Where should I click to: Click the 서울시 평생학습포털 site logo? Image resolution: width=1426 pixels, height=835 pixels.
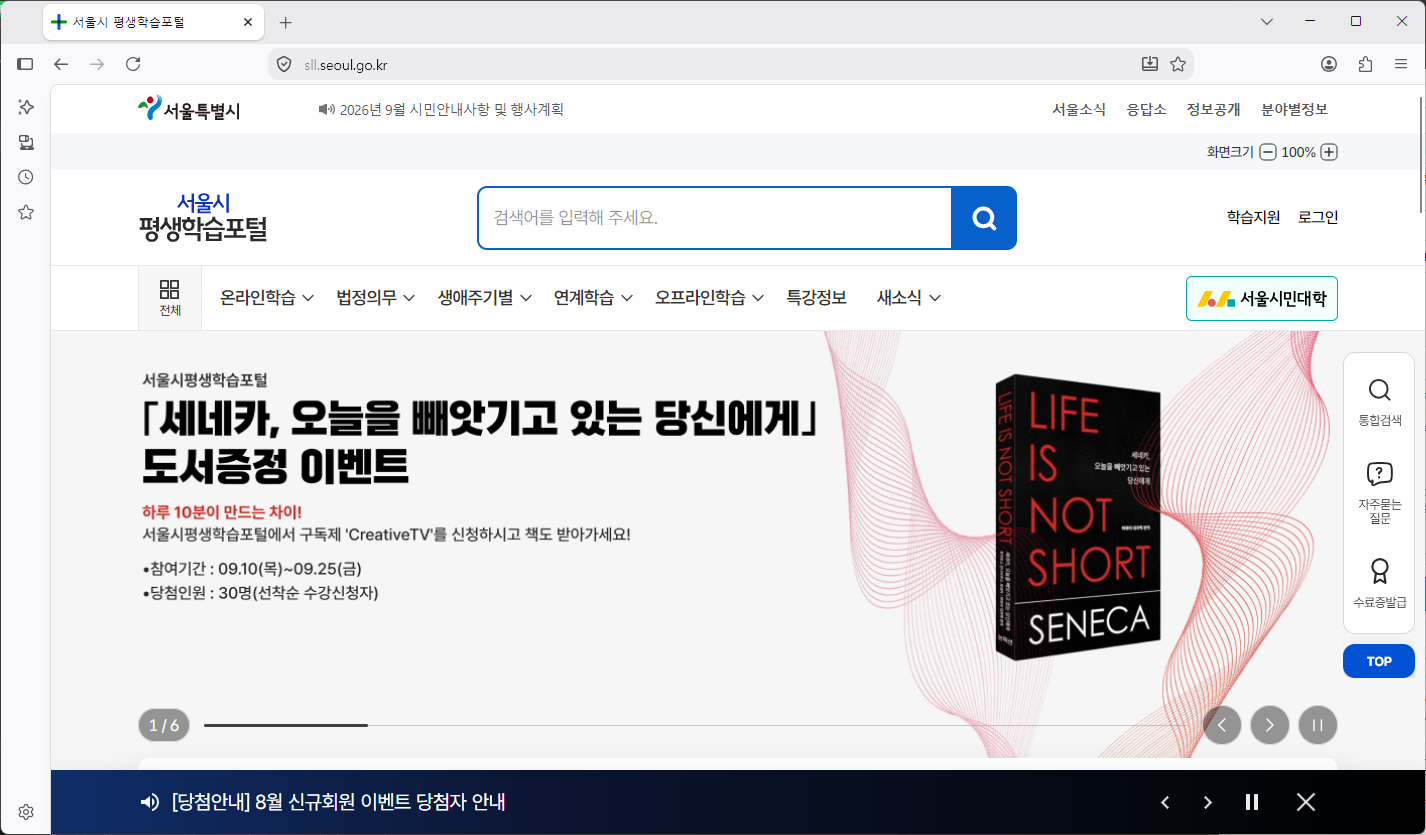203,217
